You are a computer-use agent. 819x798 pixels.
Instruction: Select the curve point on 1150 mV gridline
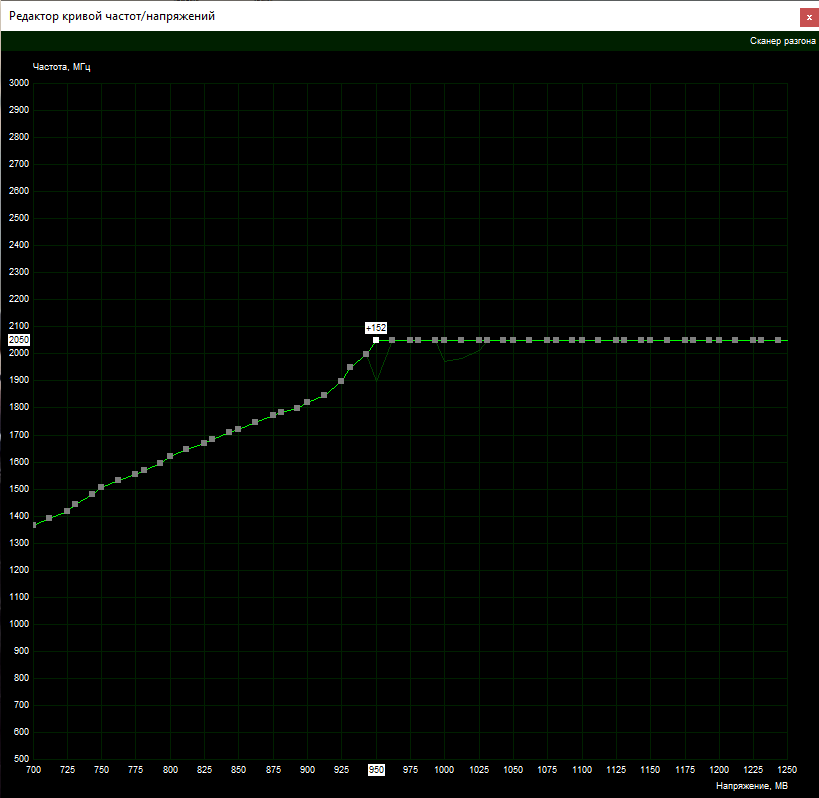[650, 340]
